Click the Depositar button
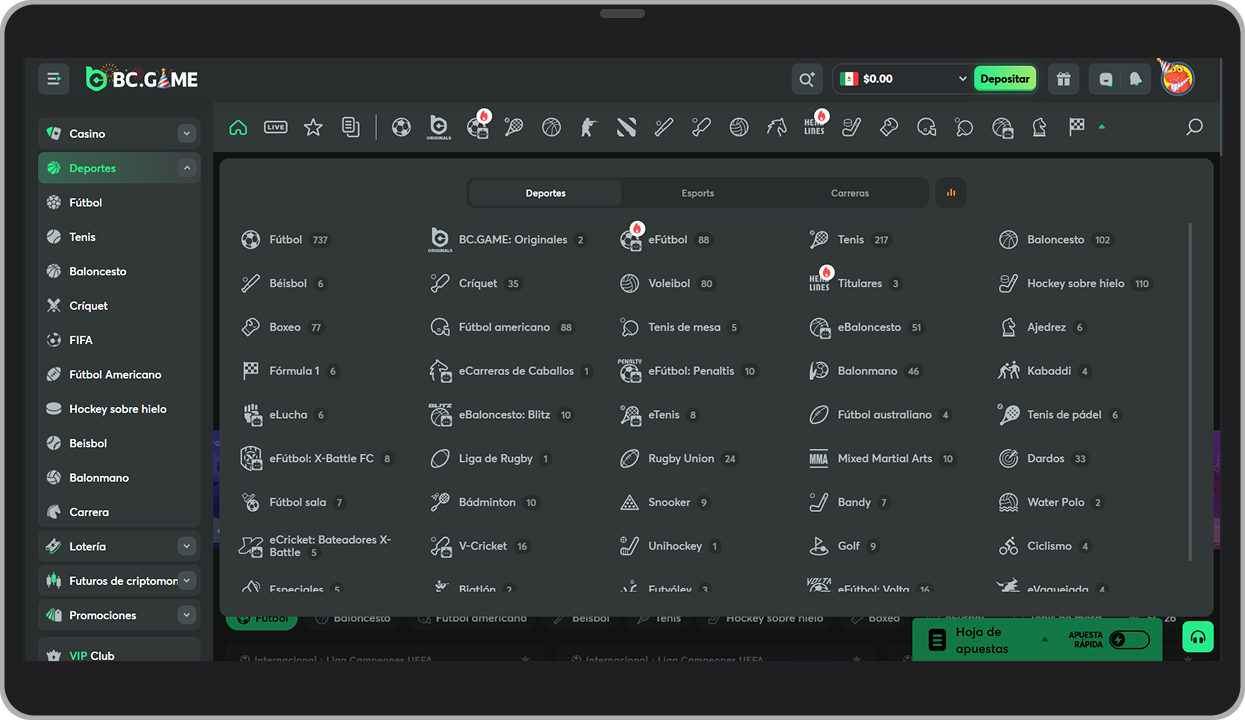 [1004, 78]
